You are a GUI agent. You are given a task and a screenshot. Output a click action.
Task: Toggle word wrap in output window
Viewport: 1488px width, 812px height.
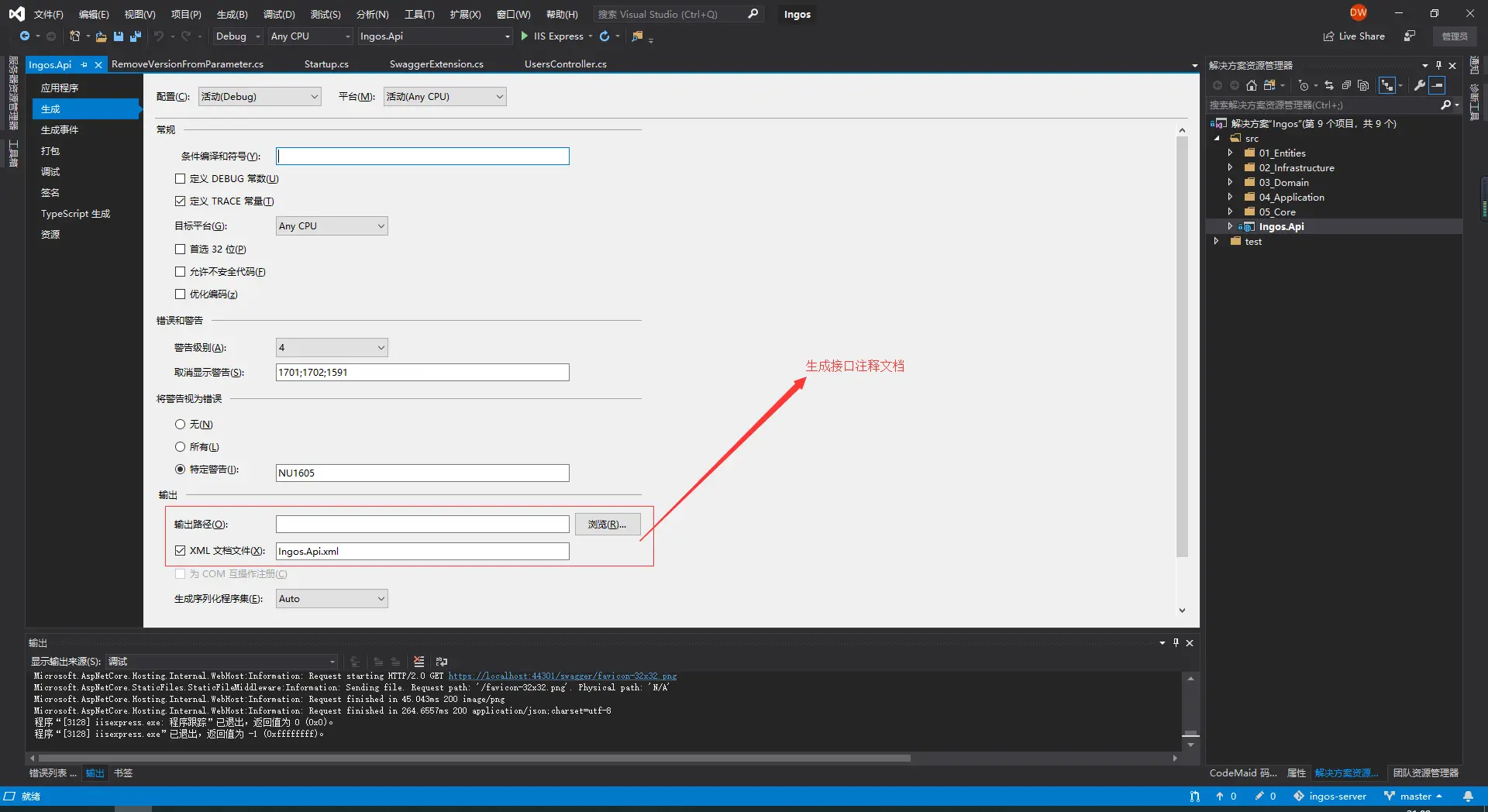pos(442,662)
